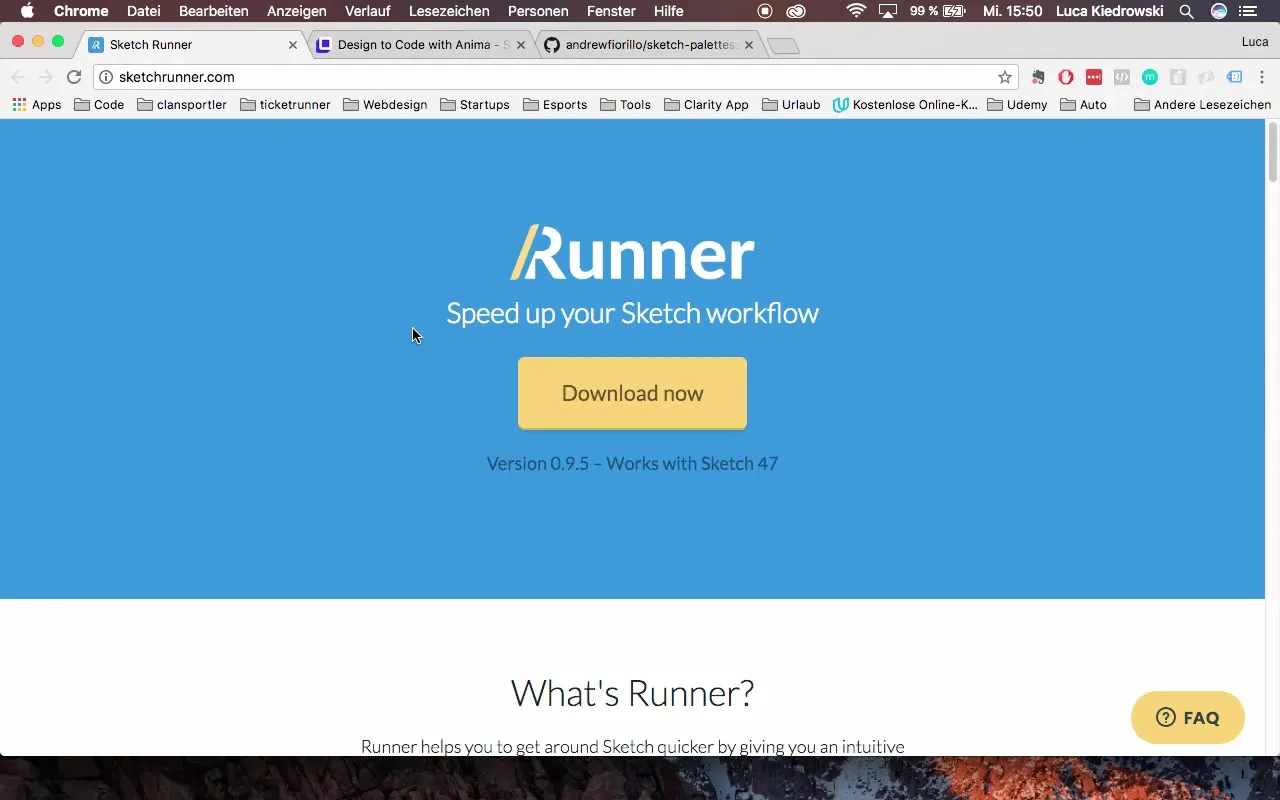Click the Luca profile button
The height and width of the screenshot is (800, 1280).
pyautogui.click(x=1255, y=42)
